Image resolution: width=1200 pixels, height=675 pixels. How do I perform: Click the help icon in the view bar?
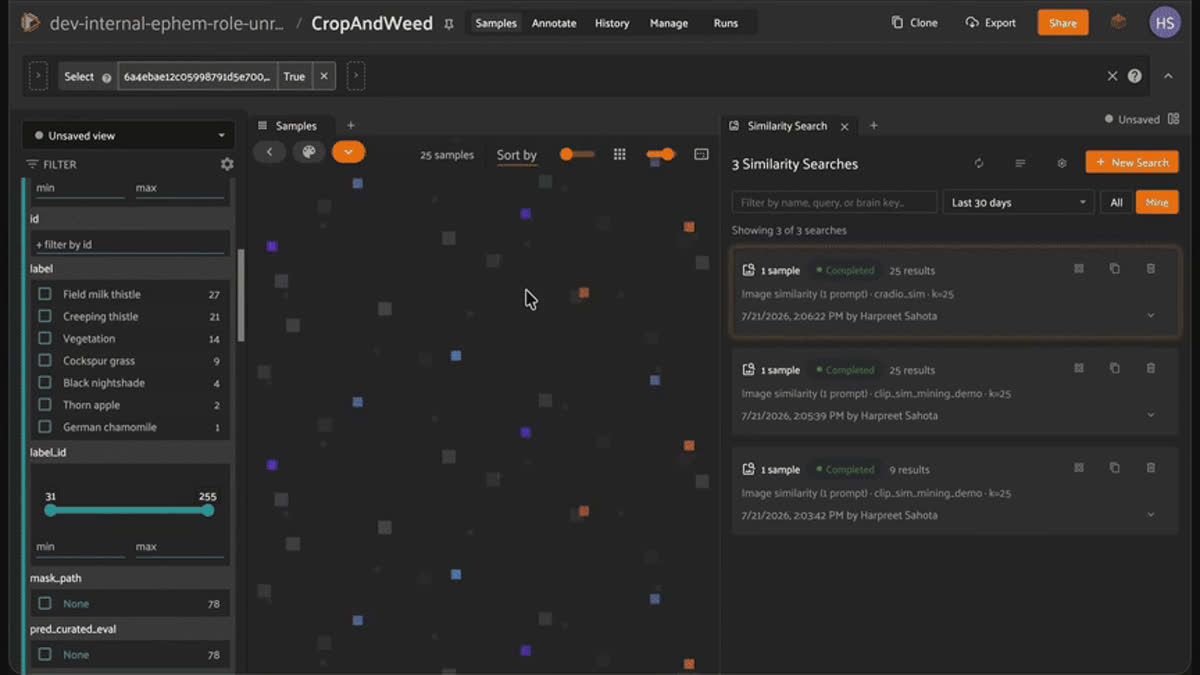(1135, 76)
